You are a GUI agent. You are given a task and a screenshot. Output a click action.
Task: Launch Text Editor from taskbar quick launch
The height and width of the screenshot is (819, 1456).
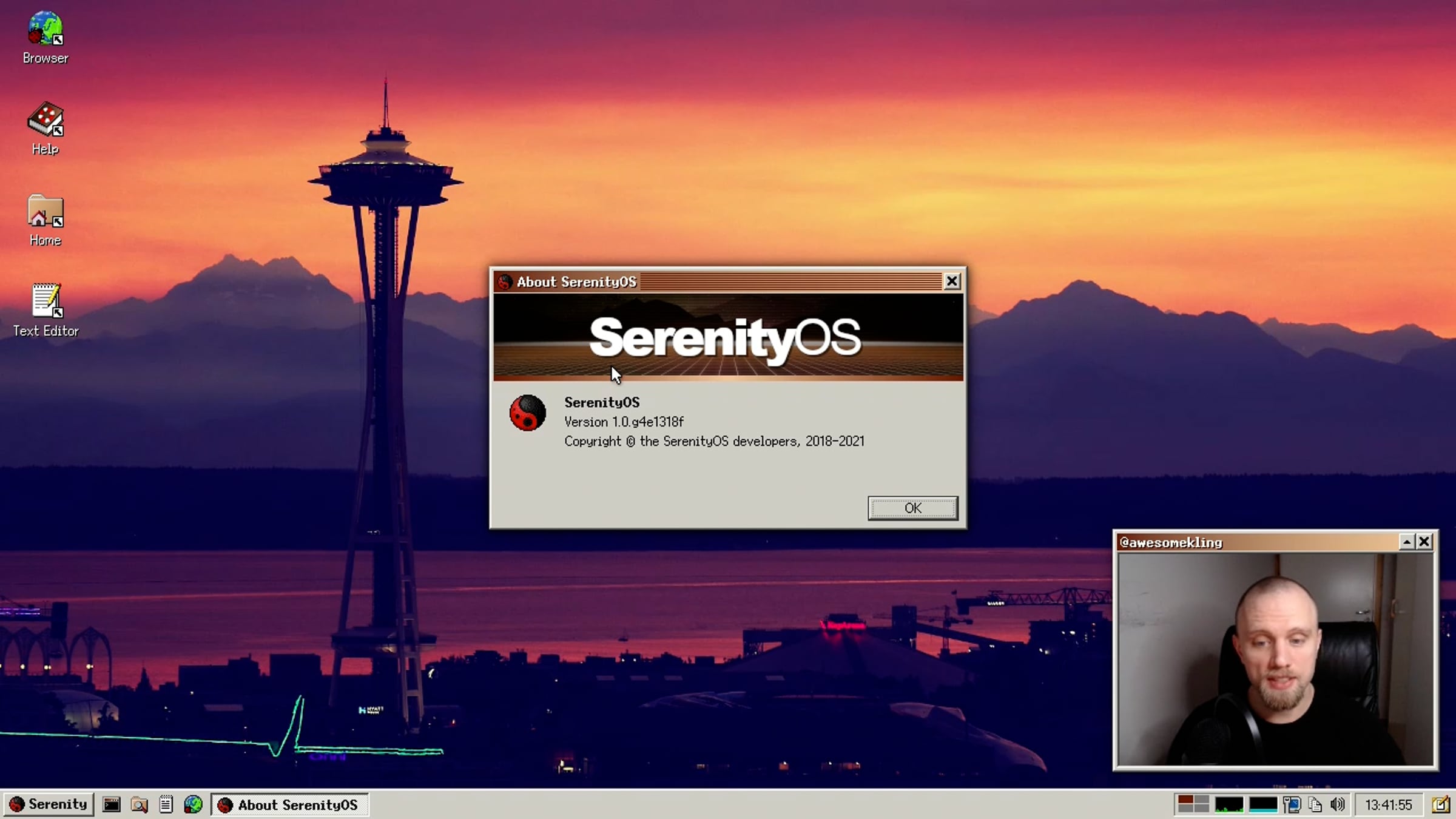(166, 804)
